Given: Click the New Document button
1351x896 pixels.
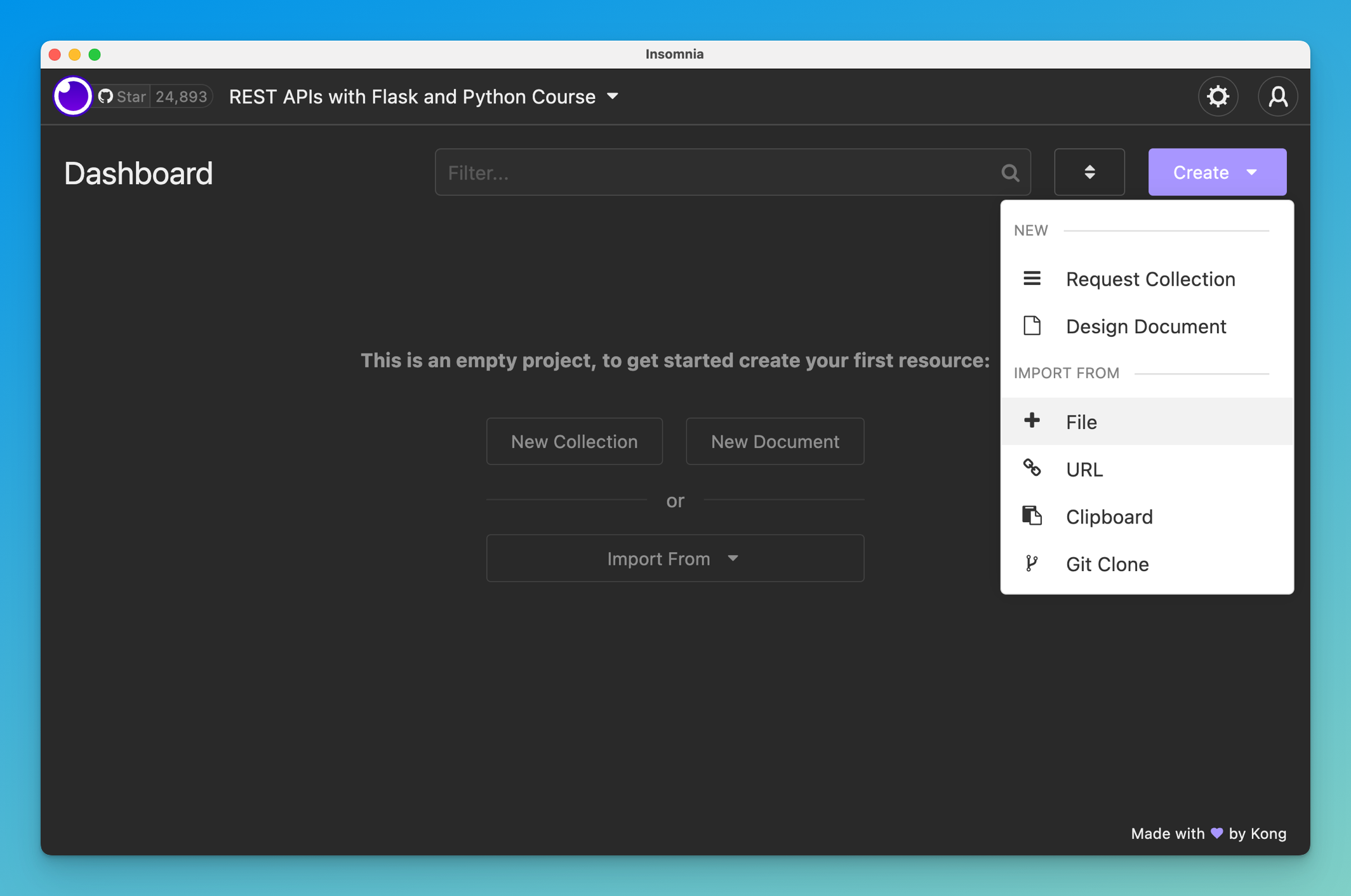Looking at the screenshot, I should [x=775, y=442].
